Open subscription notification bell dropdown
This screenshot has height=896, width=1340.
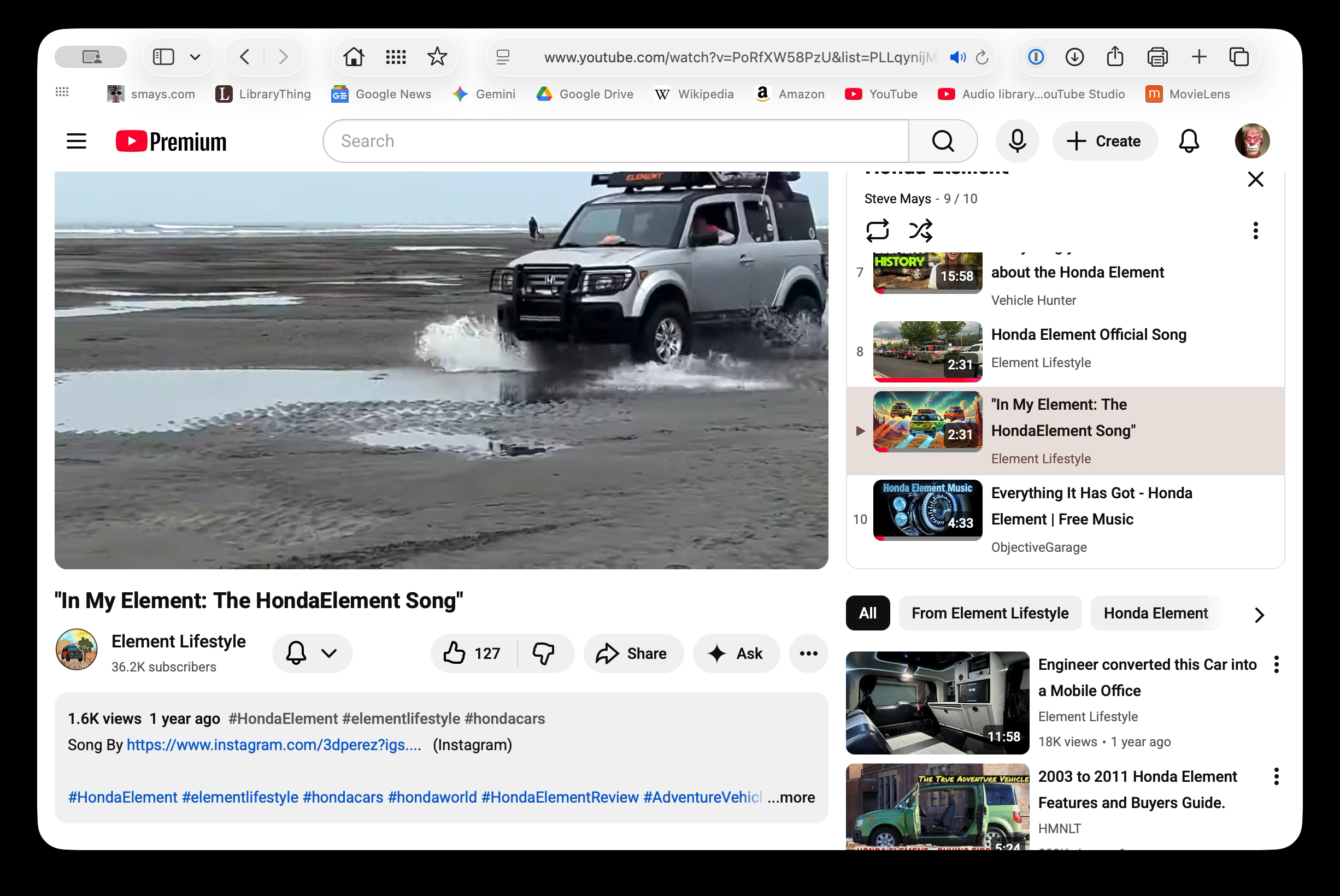pyautogui.click(x=312, y=653)
